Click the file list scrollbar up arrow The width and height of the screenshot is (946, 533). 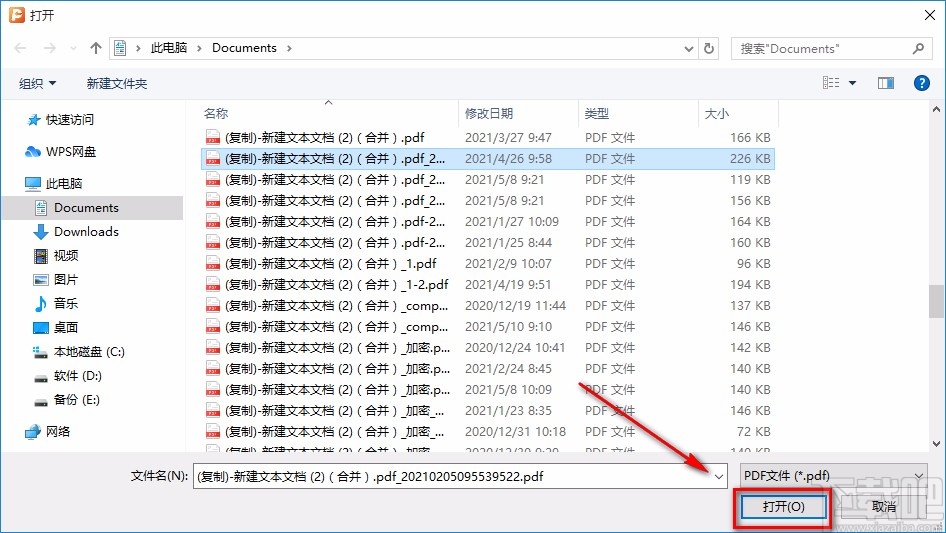(x=936, y=110)
